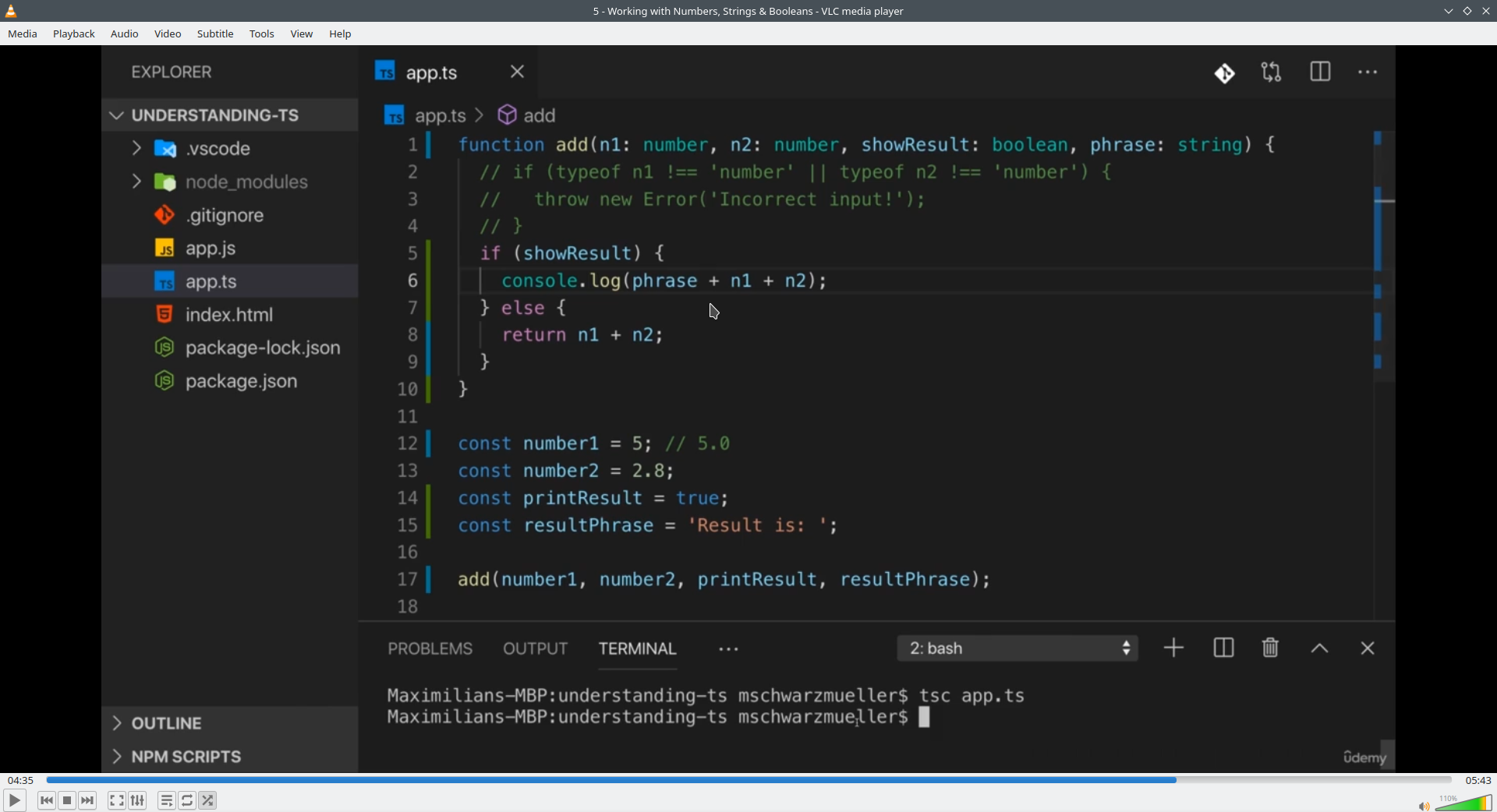Expand the NPM SCRIPTS section

tap(230, 757)
